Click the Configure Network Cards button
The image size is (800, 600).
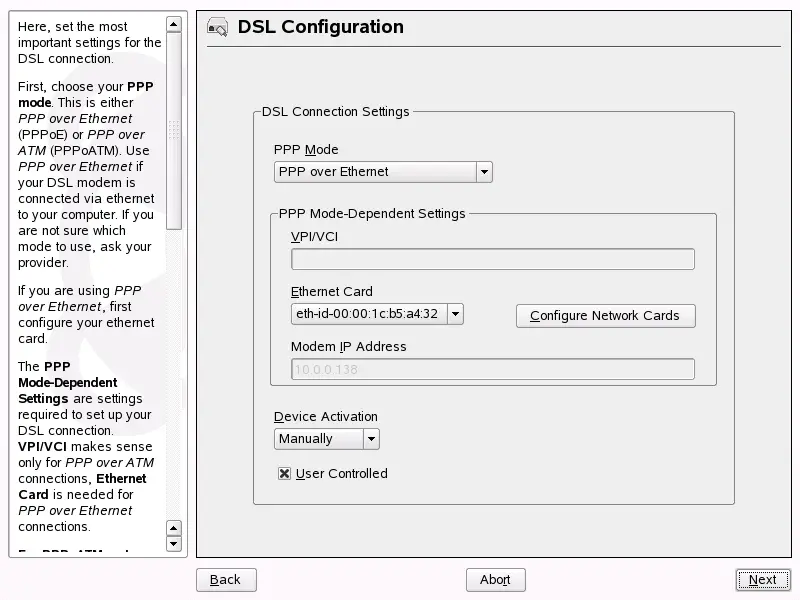click(605, 316)
